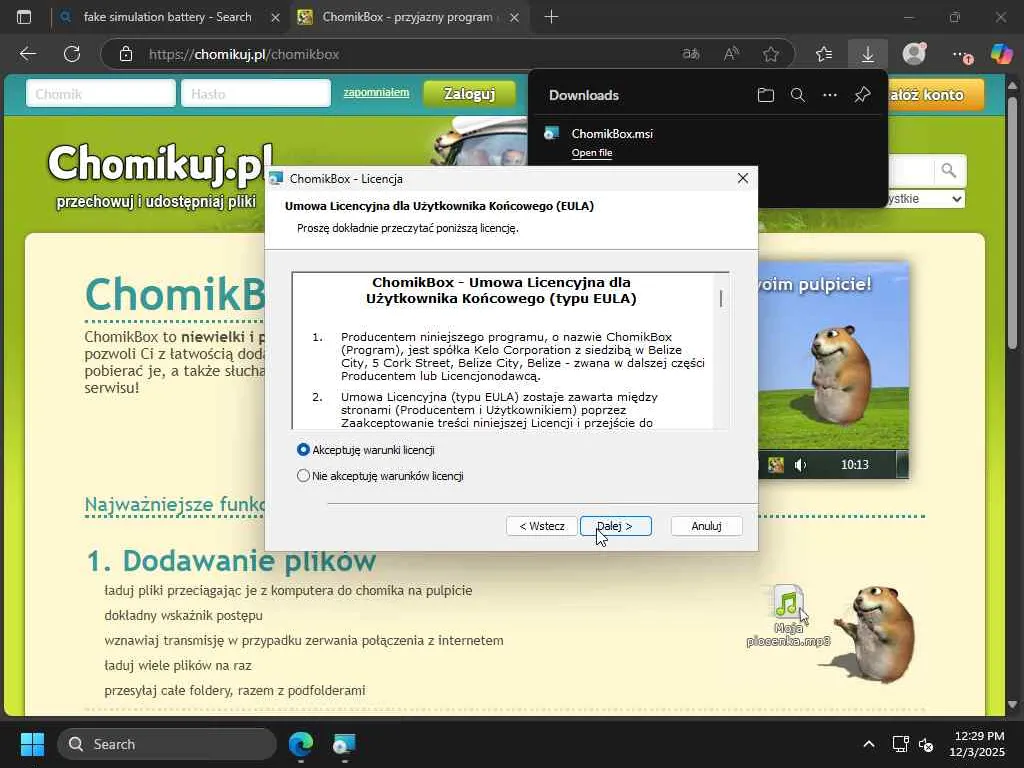
Task: Click the 'zapomniałem' link
Action: pos(376,92)
